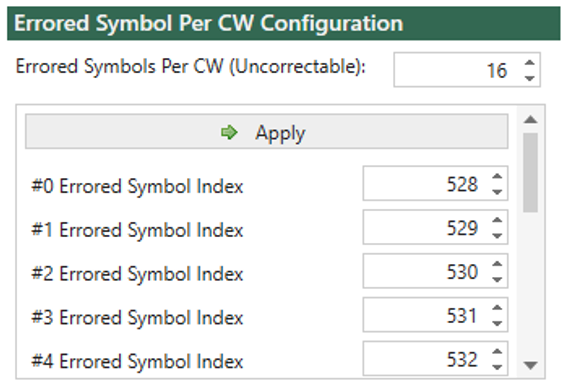Apply the errored symbol configuration
Viewport: 568px width, 389px height.
click(x=267, y=131)
